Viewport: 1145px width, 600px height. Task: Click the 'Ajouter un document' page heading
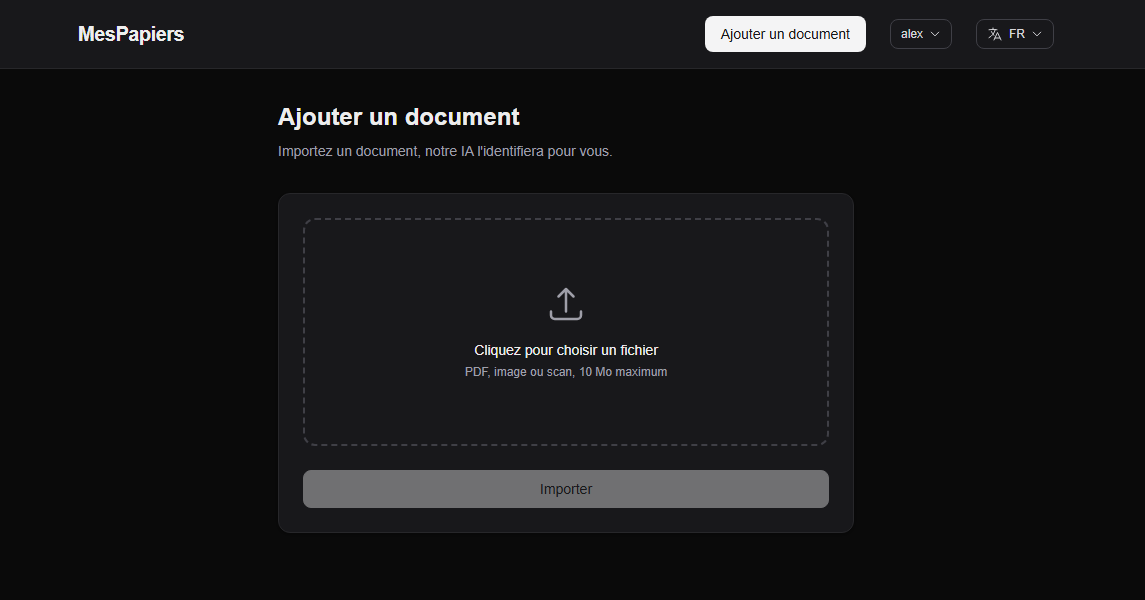[399, 117]
